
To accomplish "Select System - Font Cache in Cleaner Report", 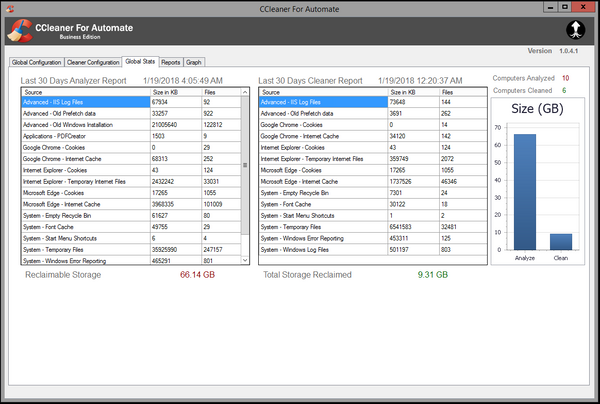I will coord(373,204).
